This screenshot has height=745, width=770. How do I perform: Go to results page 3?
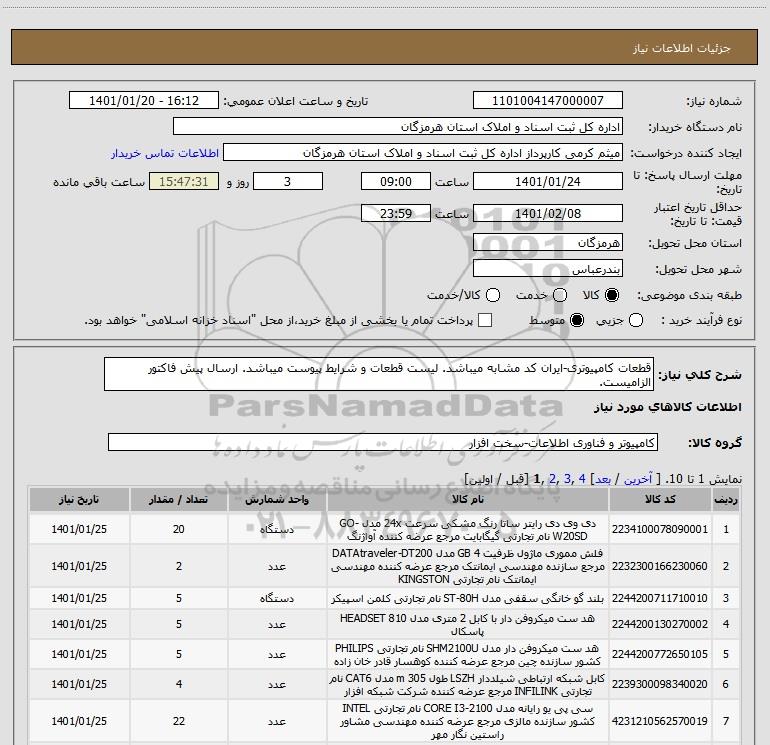tap(568, 478)
